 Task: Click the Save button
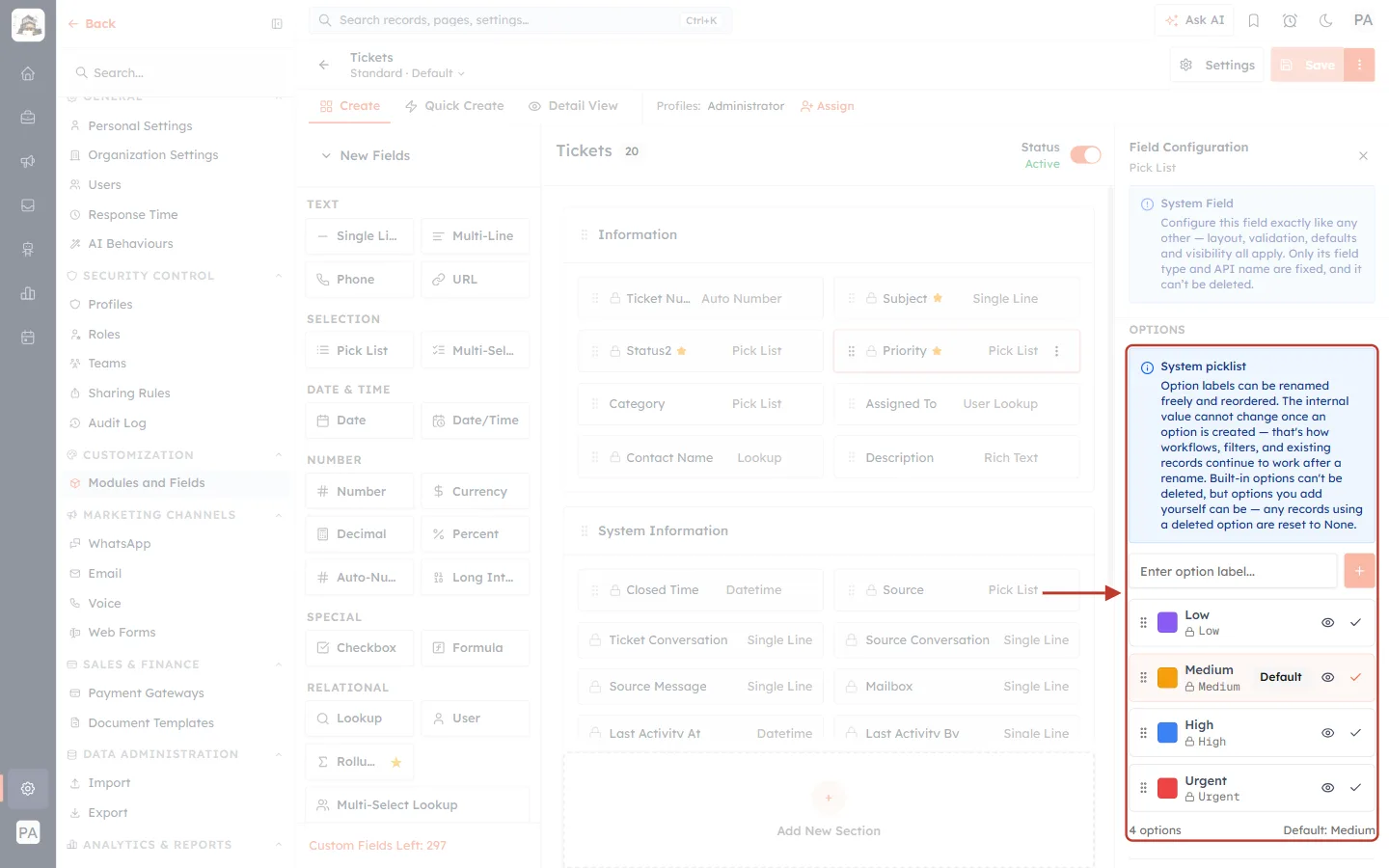pyautogui.click(x=1308, y=65)
